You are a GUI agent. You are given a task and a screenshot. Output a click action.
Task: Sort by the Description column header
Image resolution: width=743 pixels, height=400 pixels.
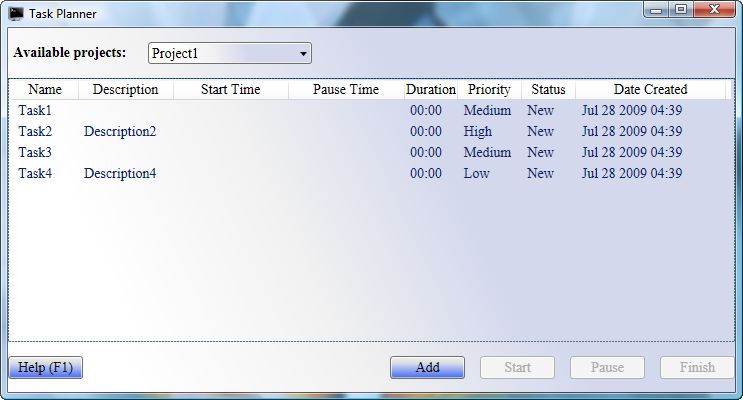click(x=125, y=90)
